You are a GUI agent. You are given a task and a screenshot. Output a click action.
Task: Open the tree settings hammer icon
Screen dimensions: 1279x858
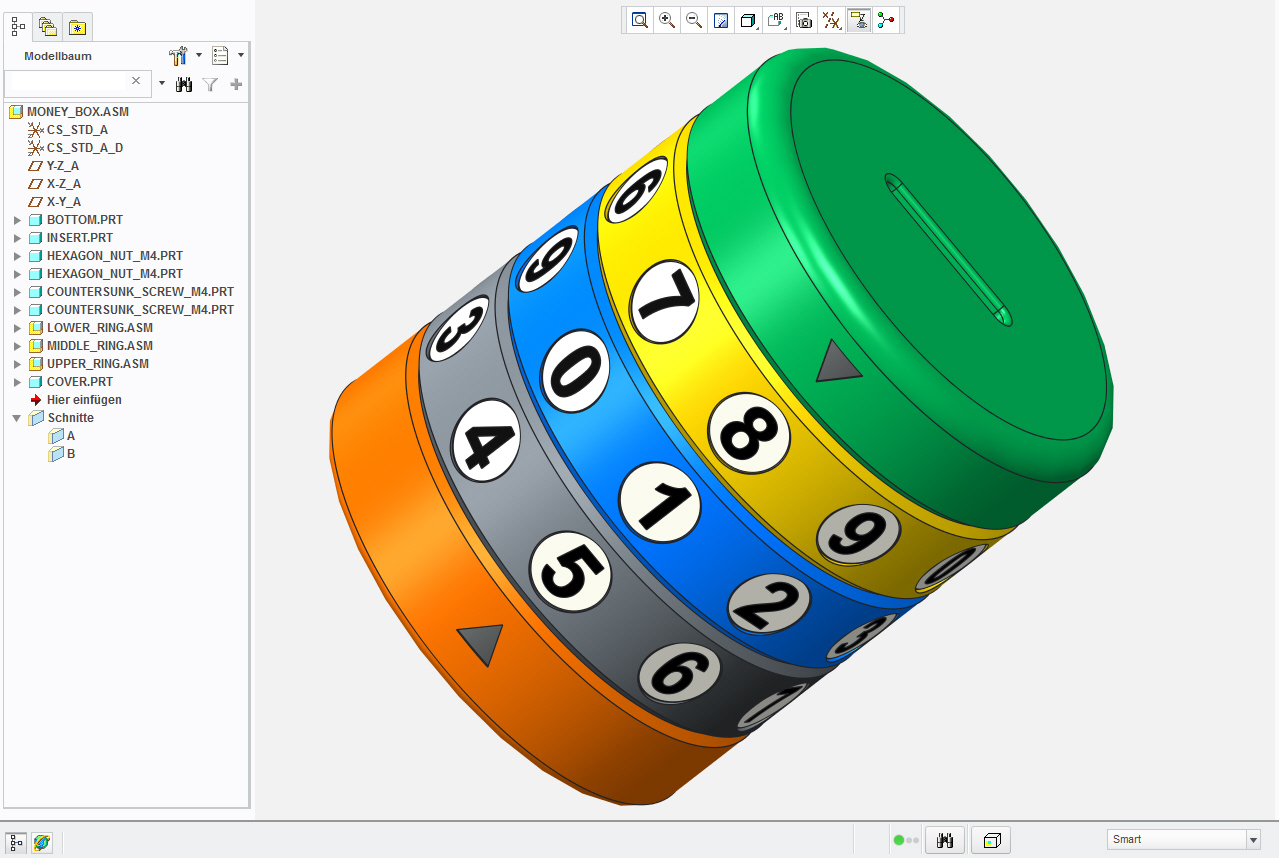[x=179, y=56]
